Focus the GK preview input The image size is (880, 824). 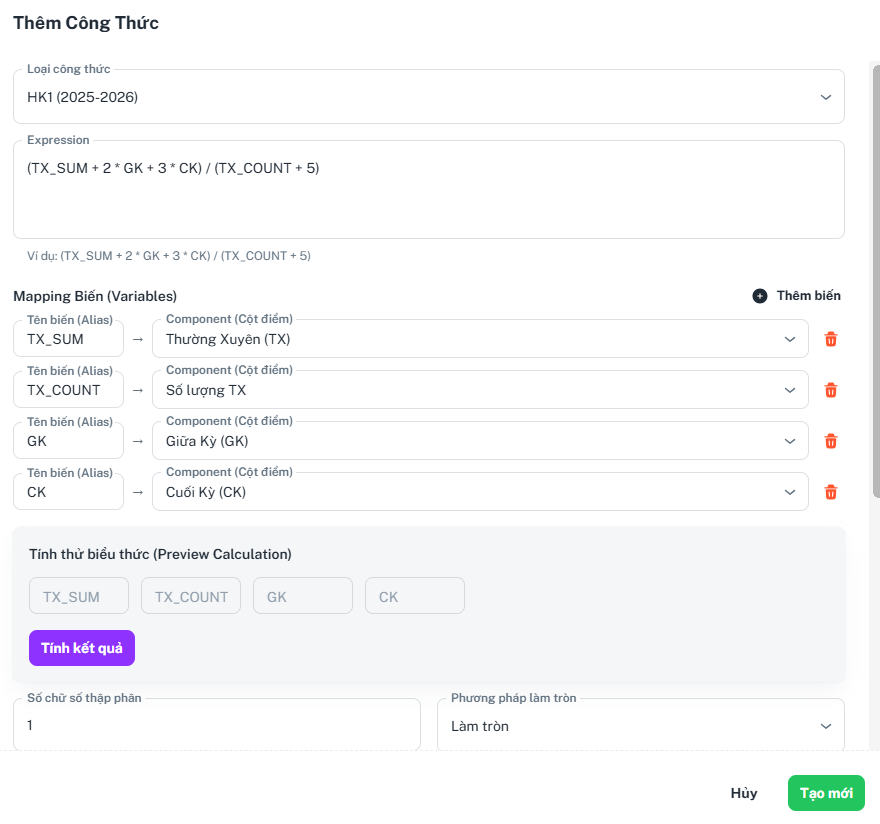click(303, 596)
